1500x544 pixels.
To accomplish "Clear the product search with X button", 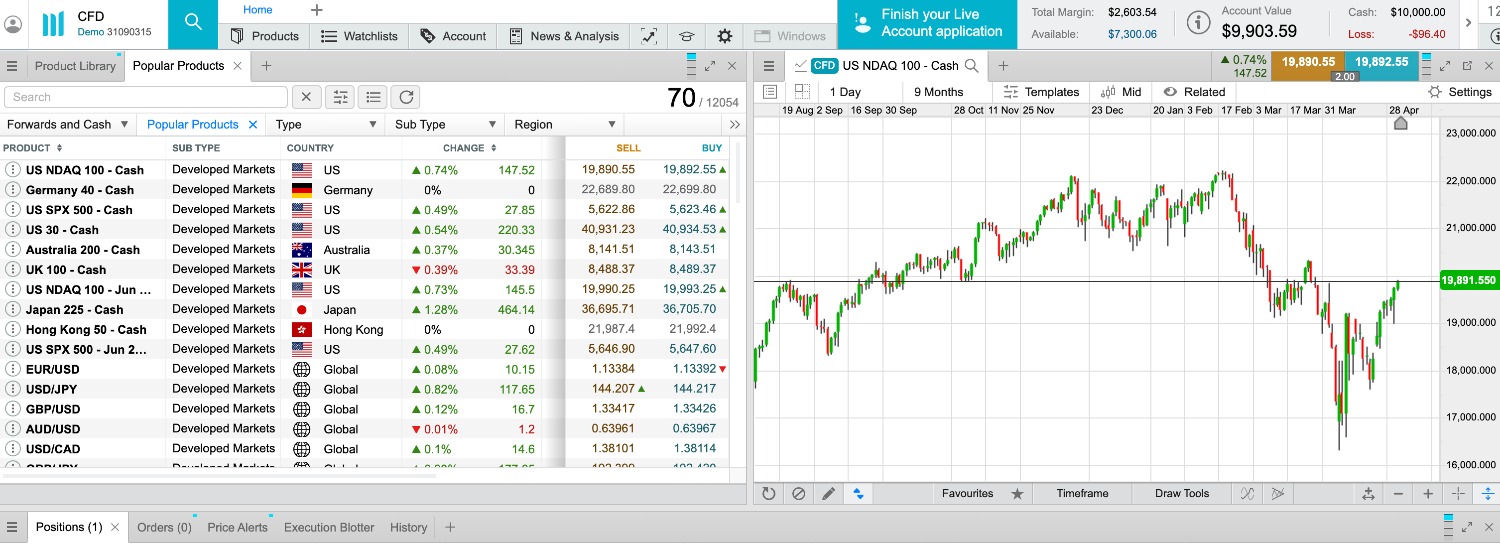I will [x=306, y=97].
